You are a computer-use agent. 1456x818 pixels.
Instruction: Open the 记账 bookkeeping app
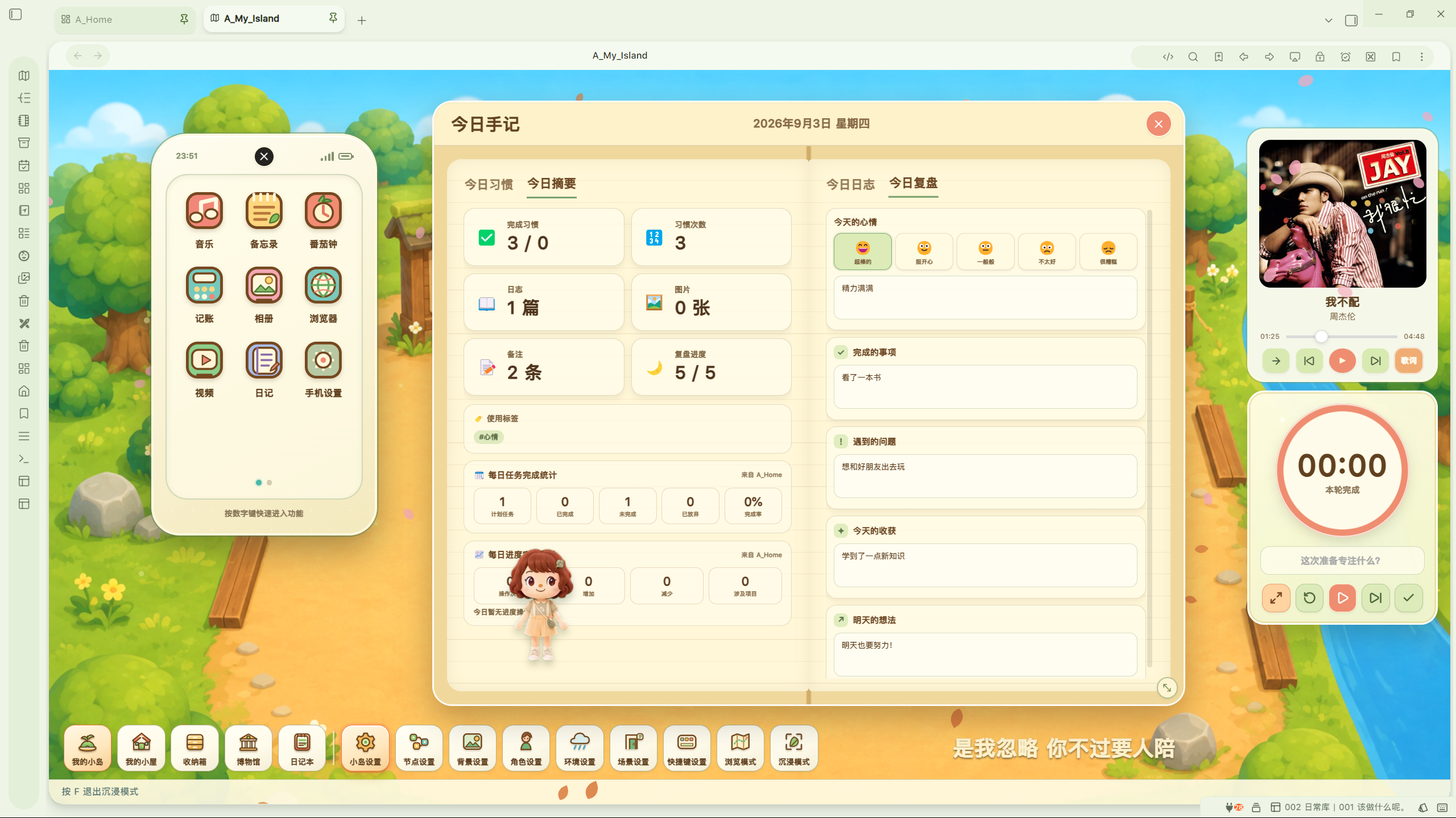[204, 286]
